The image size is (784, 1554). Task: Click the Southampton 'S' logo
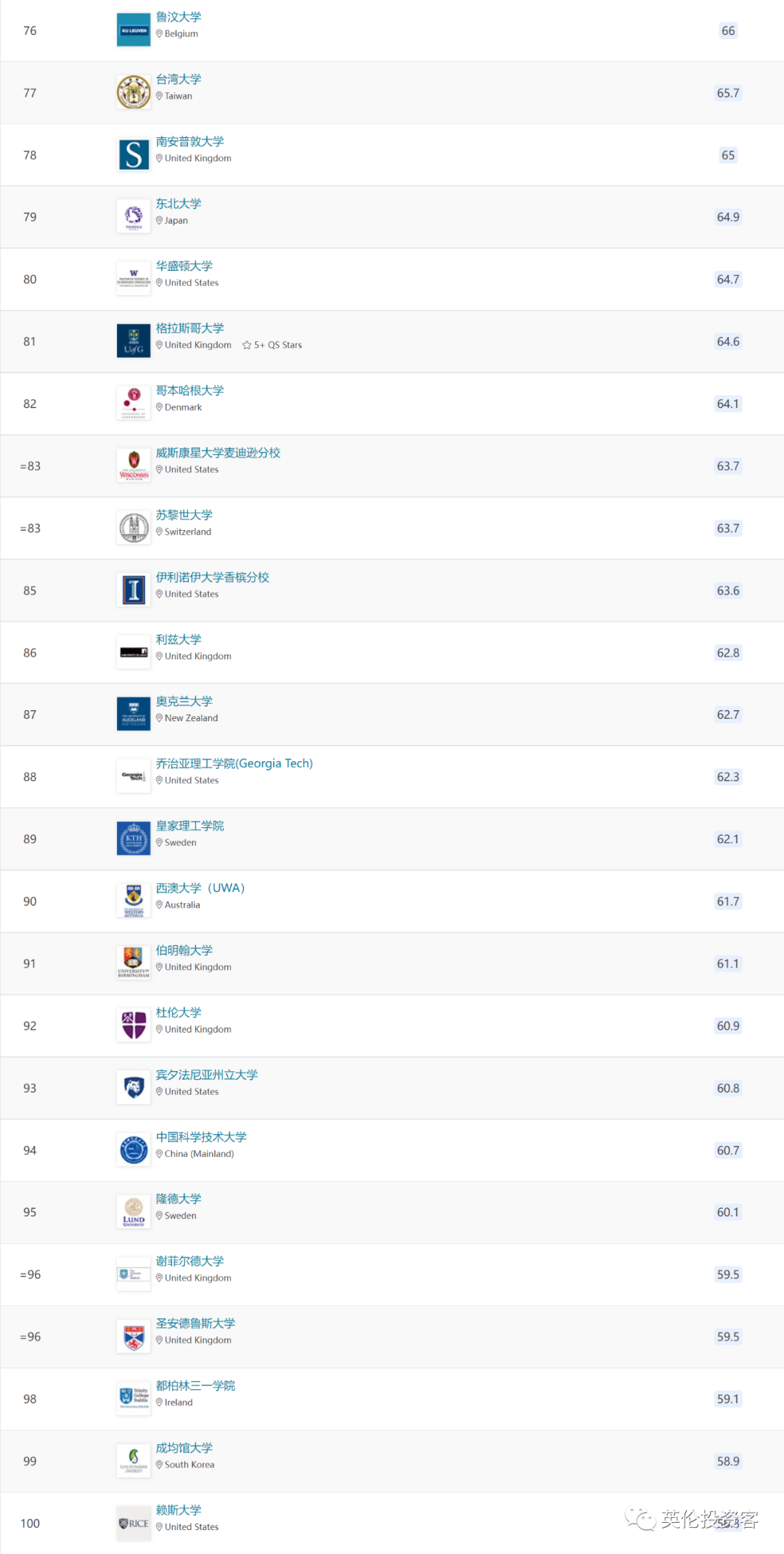click(x=134, y=155)
